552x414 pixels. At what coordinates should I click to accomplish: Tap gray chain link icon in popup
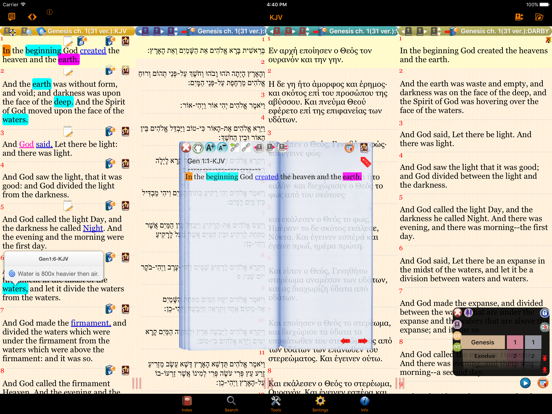coord(246,148)
